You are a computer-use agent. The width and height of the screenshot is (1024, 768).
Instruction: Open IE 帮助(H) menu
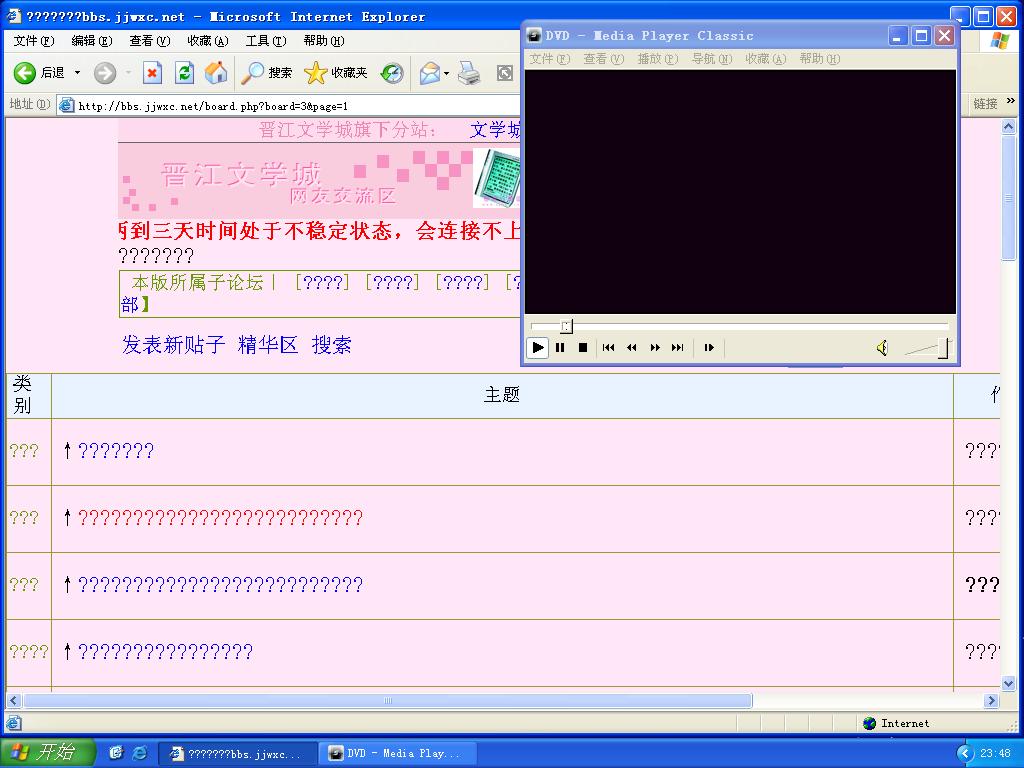pos(324,40)
